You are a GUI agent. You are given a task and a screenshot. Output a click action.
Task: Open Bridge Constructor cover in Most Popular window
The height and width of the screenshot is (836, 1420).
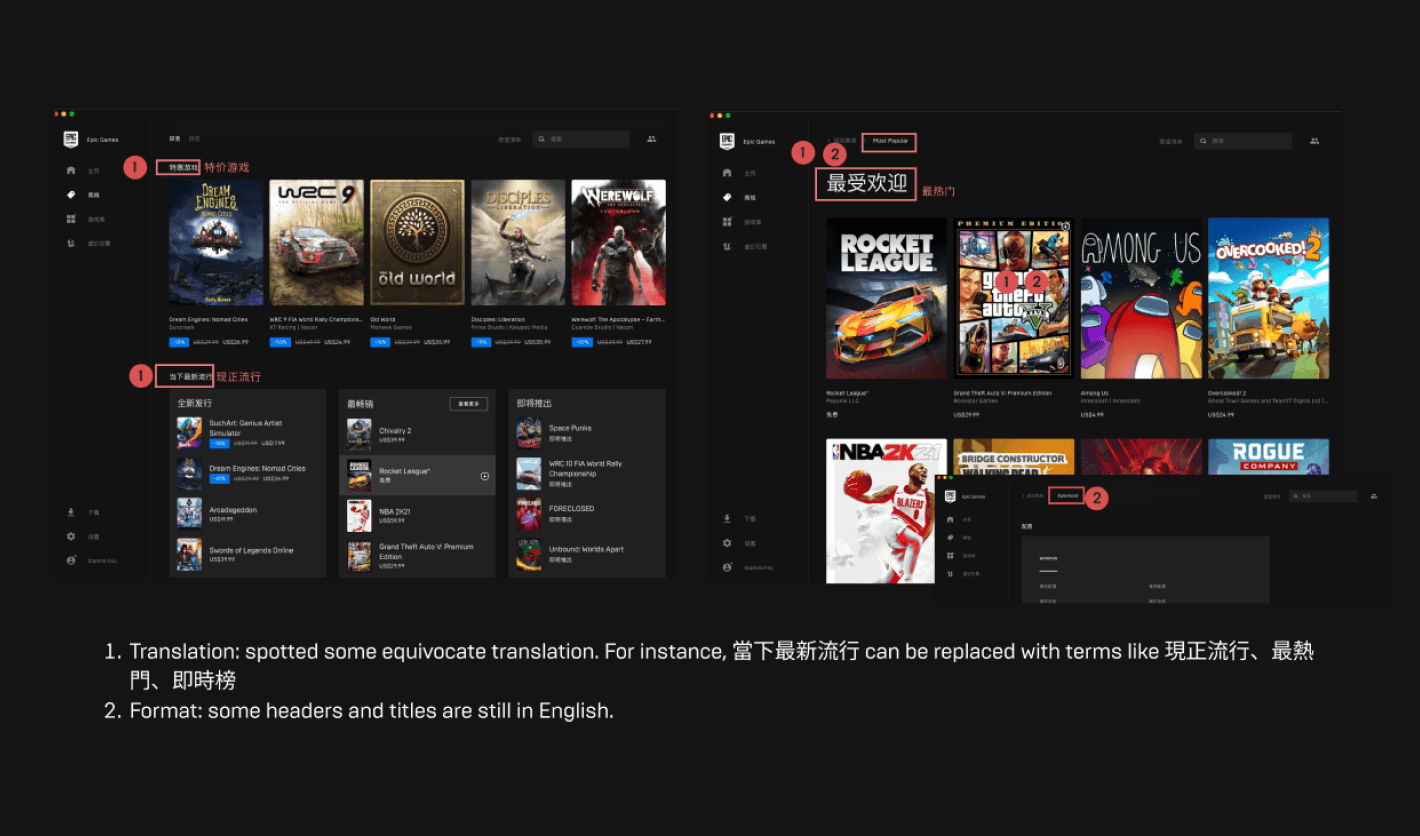(1014, 457)
